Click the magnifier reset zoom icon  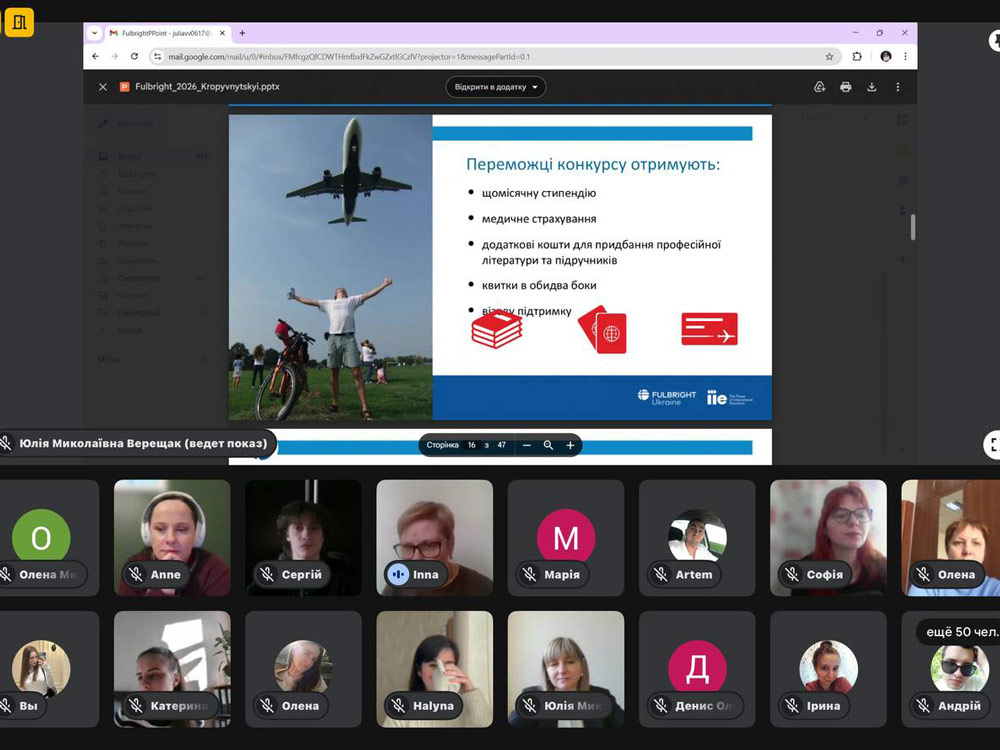pos(548,445)
